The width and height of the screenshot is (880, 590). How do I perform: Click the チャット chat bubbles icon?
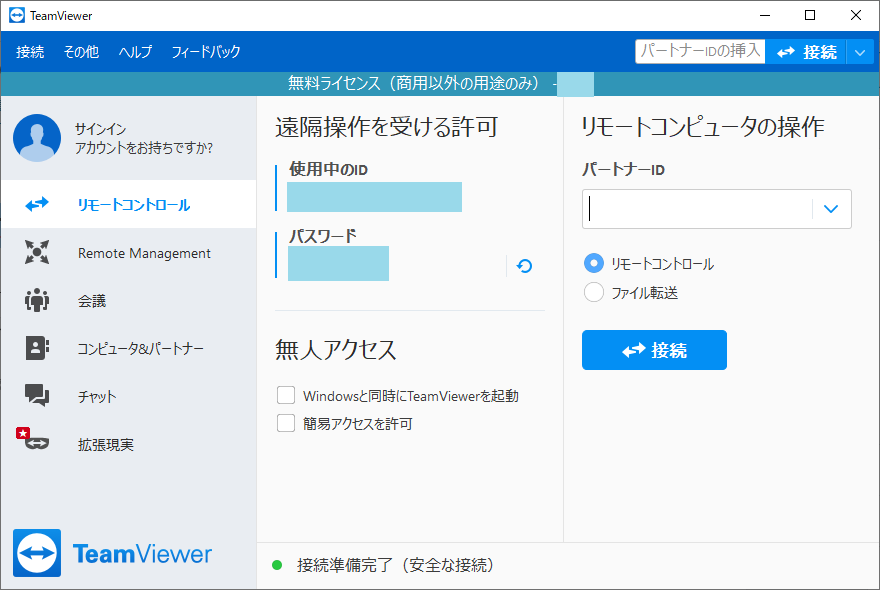click(37, 395)
